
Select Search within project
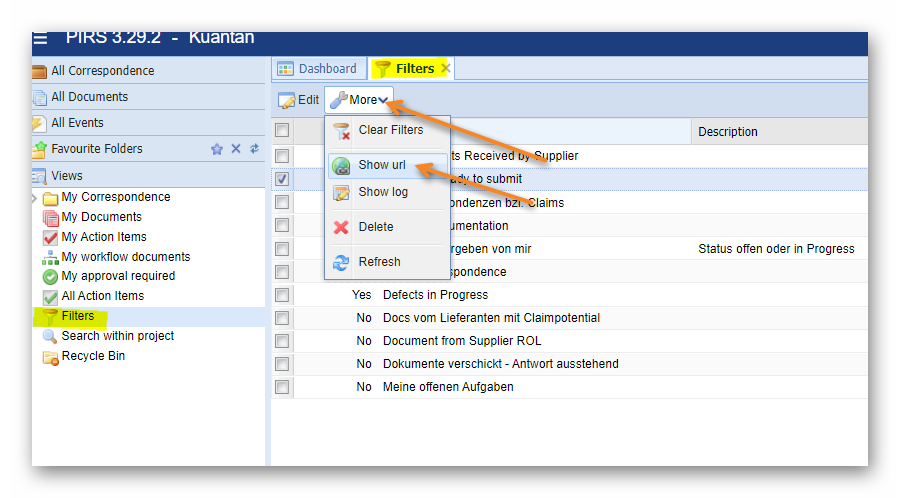click(x=117, y=336)
